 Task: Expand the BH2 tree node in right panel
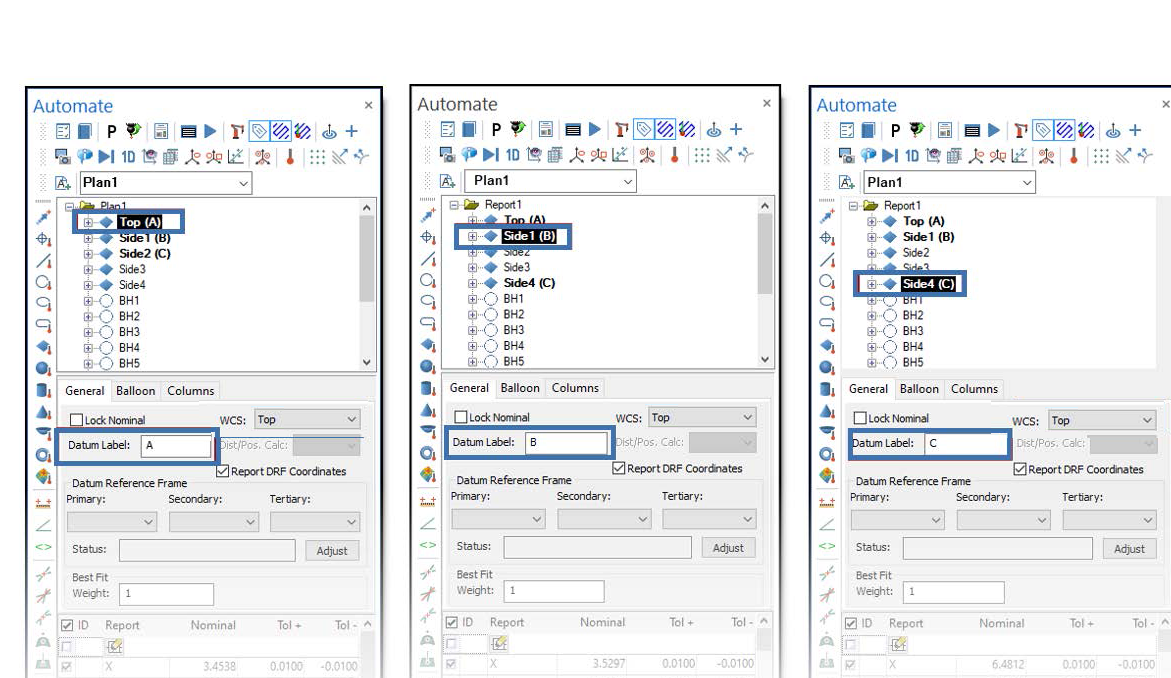[872, 316]
